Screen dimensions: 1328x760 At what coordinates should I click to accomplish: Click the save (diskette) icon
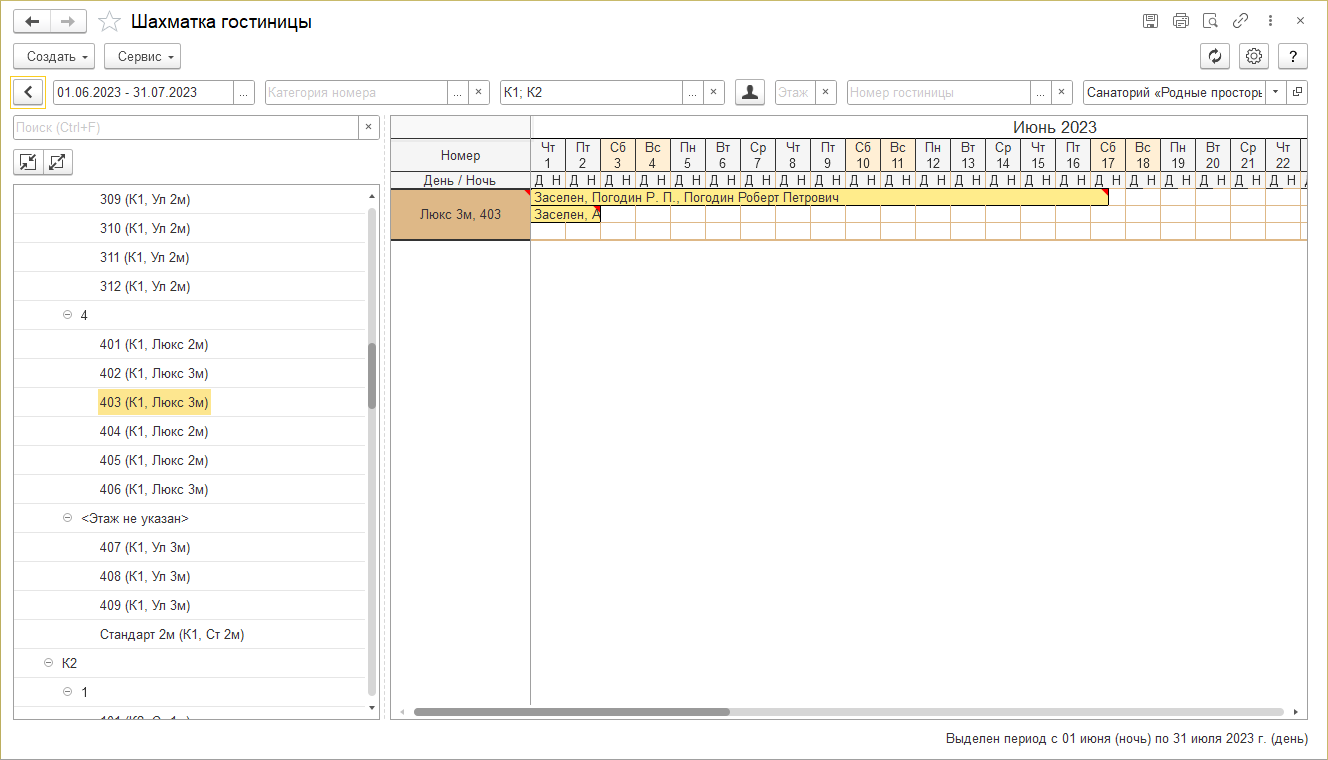click(x=1150, y=21)
